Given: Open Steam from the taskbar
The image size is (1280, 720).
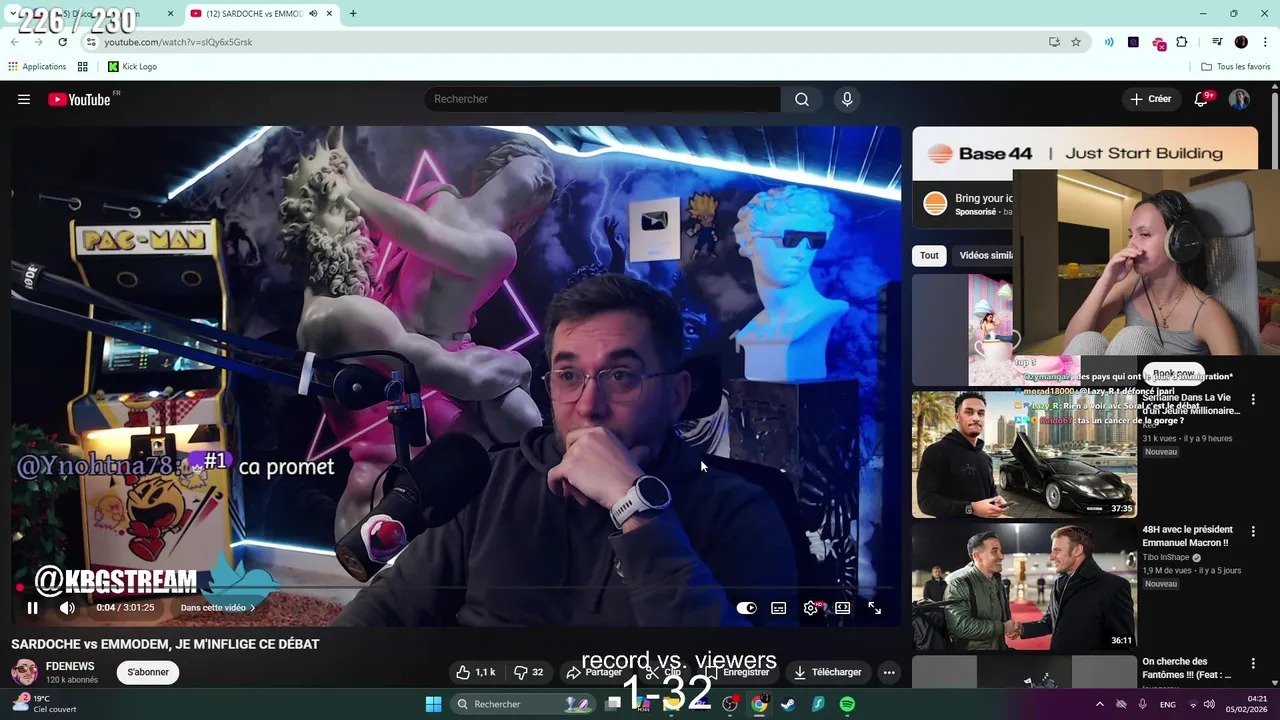Looking at the screenshot, I should click(x=788, y=704).
